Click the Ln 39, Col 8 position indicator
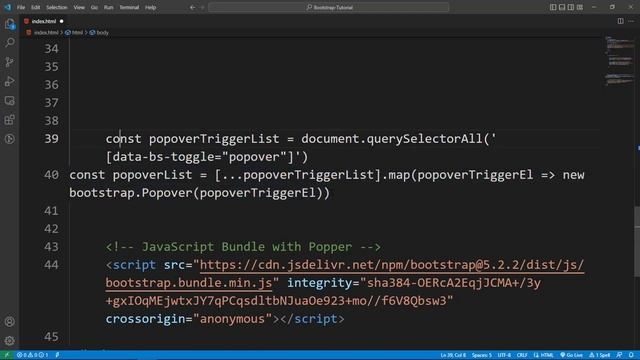This screenshot has width=640, height=360. pos(453,355)
